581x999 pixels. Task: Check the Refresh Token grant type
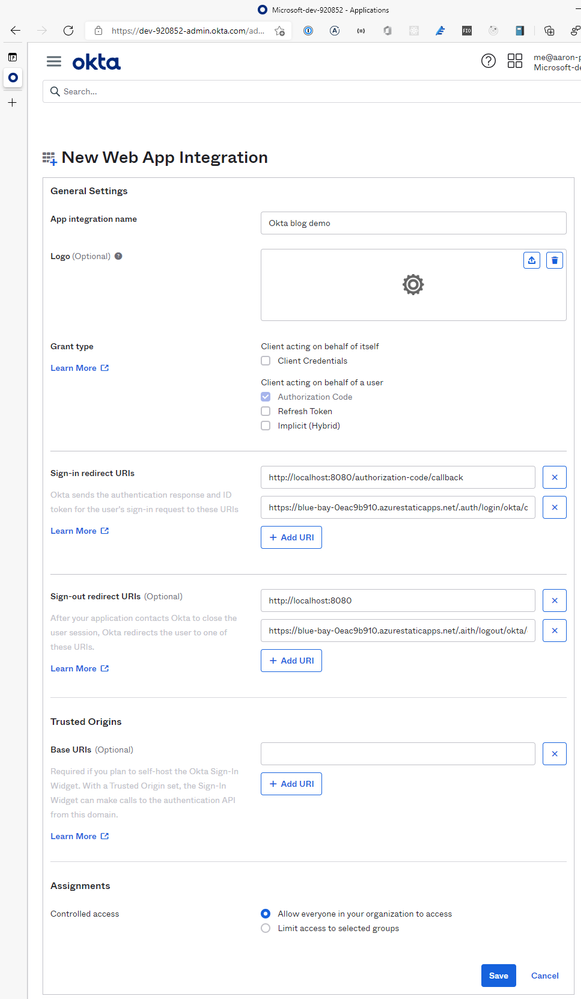(x=266, y=411)
